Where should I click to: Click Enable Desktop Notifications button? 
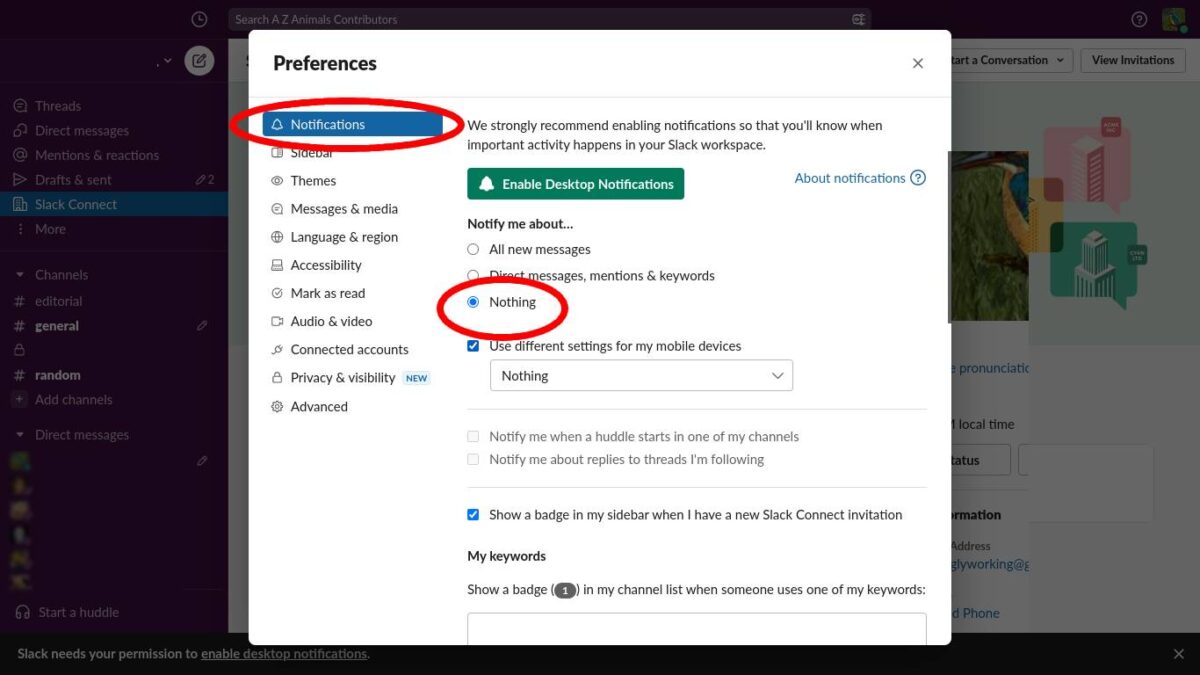tap(576, 184)
